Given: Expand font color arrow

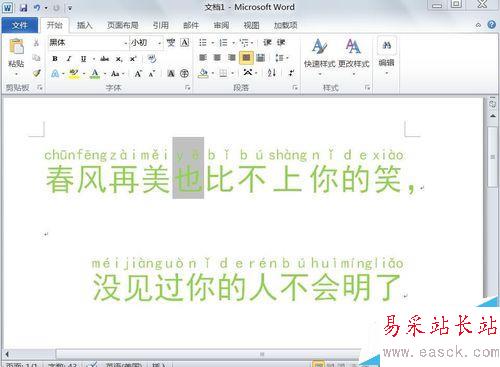Looking at the screenshot, I should (x=105, y=74).
